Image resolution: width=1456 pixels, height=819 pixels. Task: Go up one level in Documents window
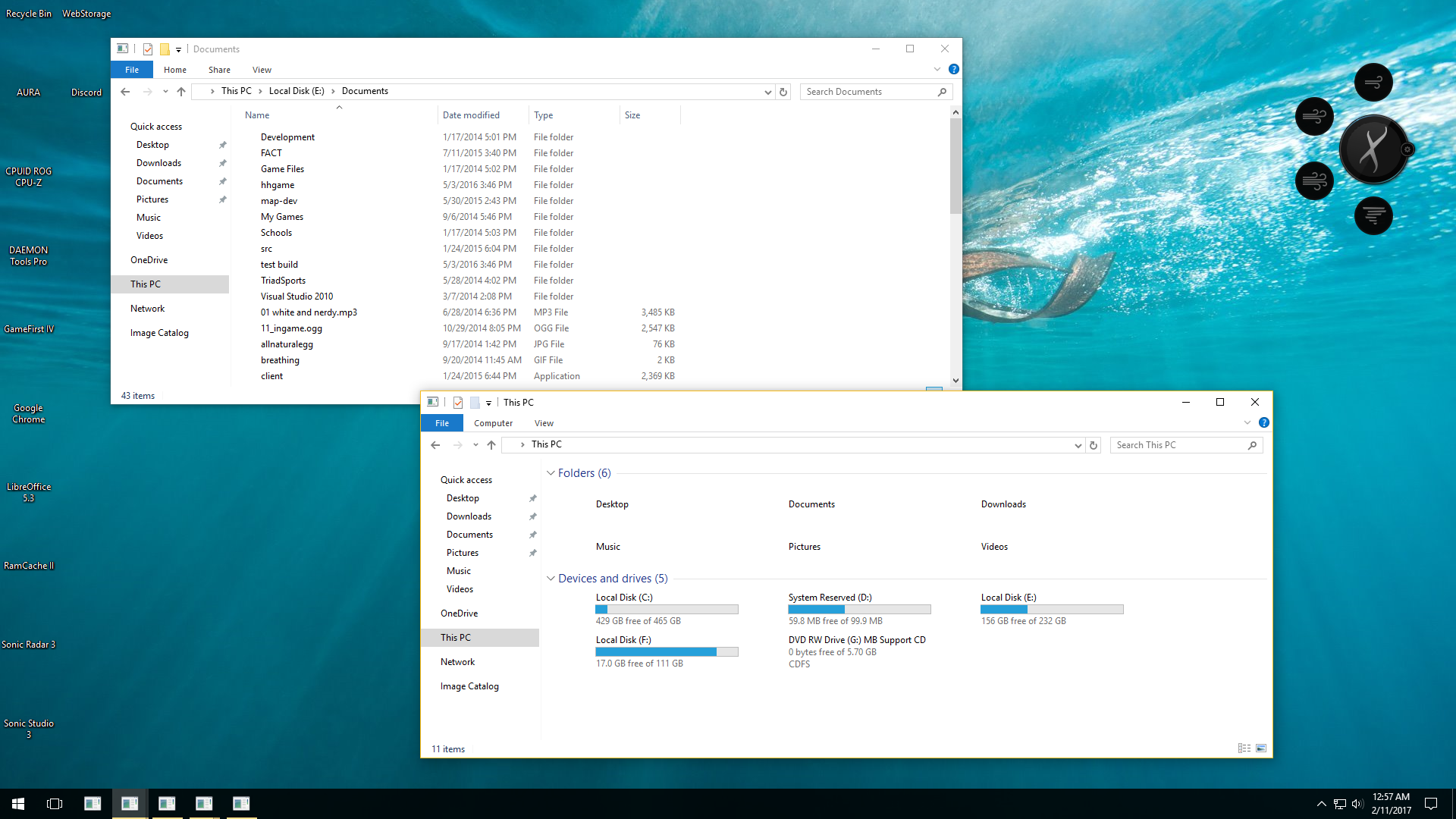pyautogui.click(x=181, y=92)
